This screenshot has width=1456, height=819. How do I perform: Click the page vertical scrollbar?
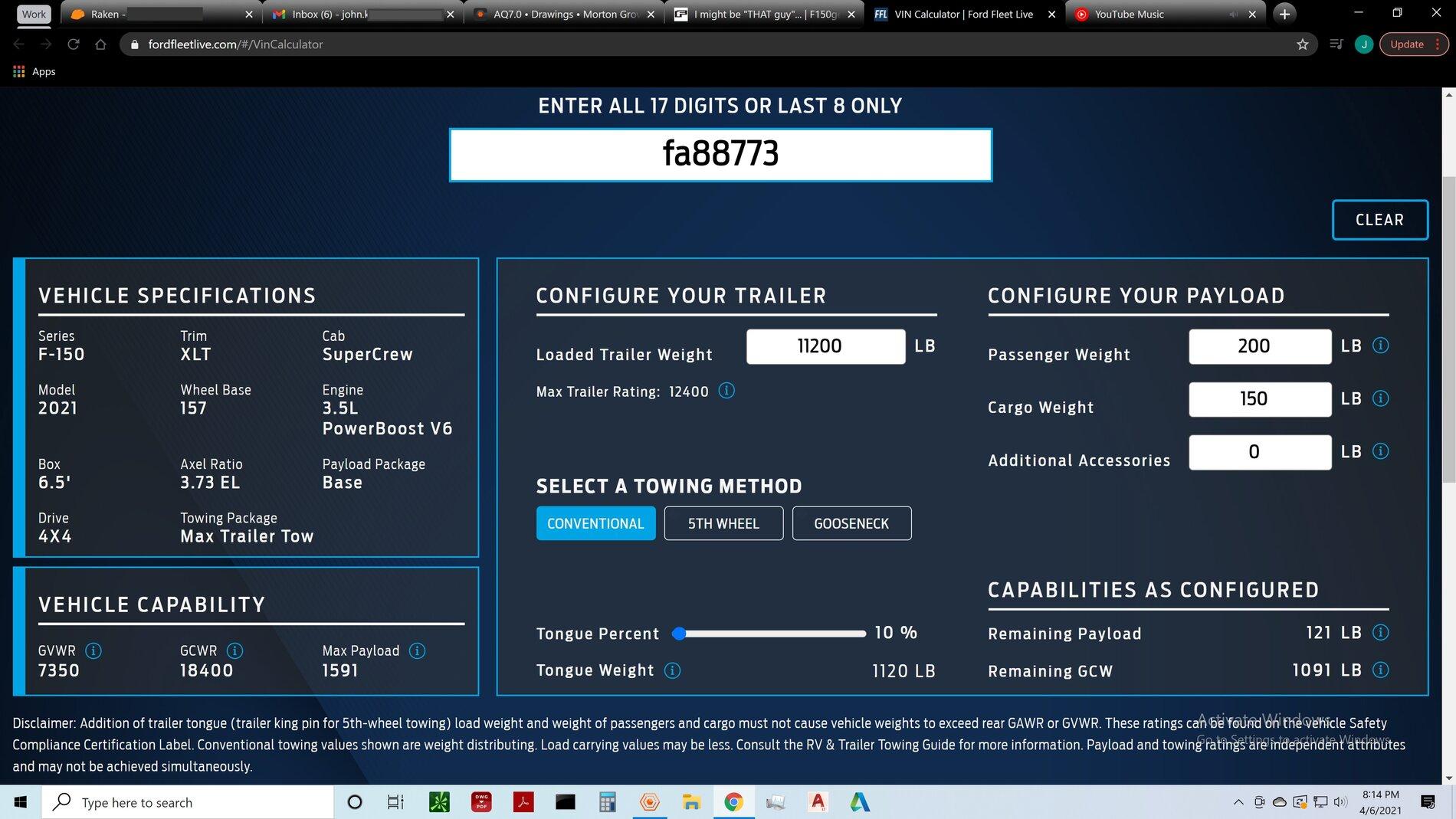click(1448, 329)
